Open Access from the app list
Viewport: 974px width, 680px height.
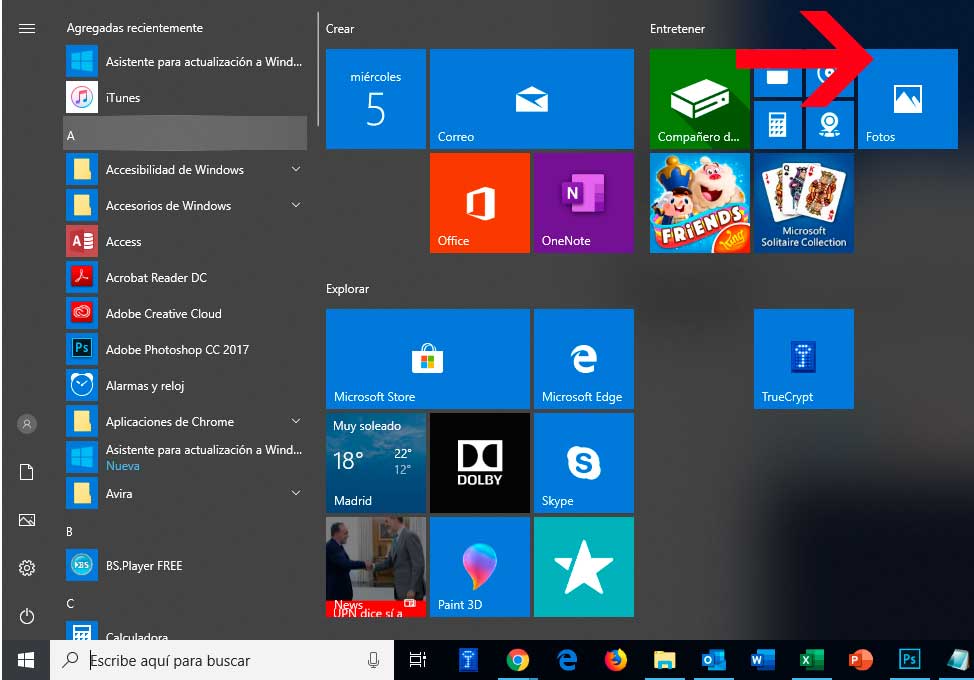pyautogui.click(x=186, y=242)
